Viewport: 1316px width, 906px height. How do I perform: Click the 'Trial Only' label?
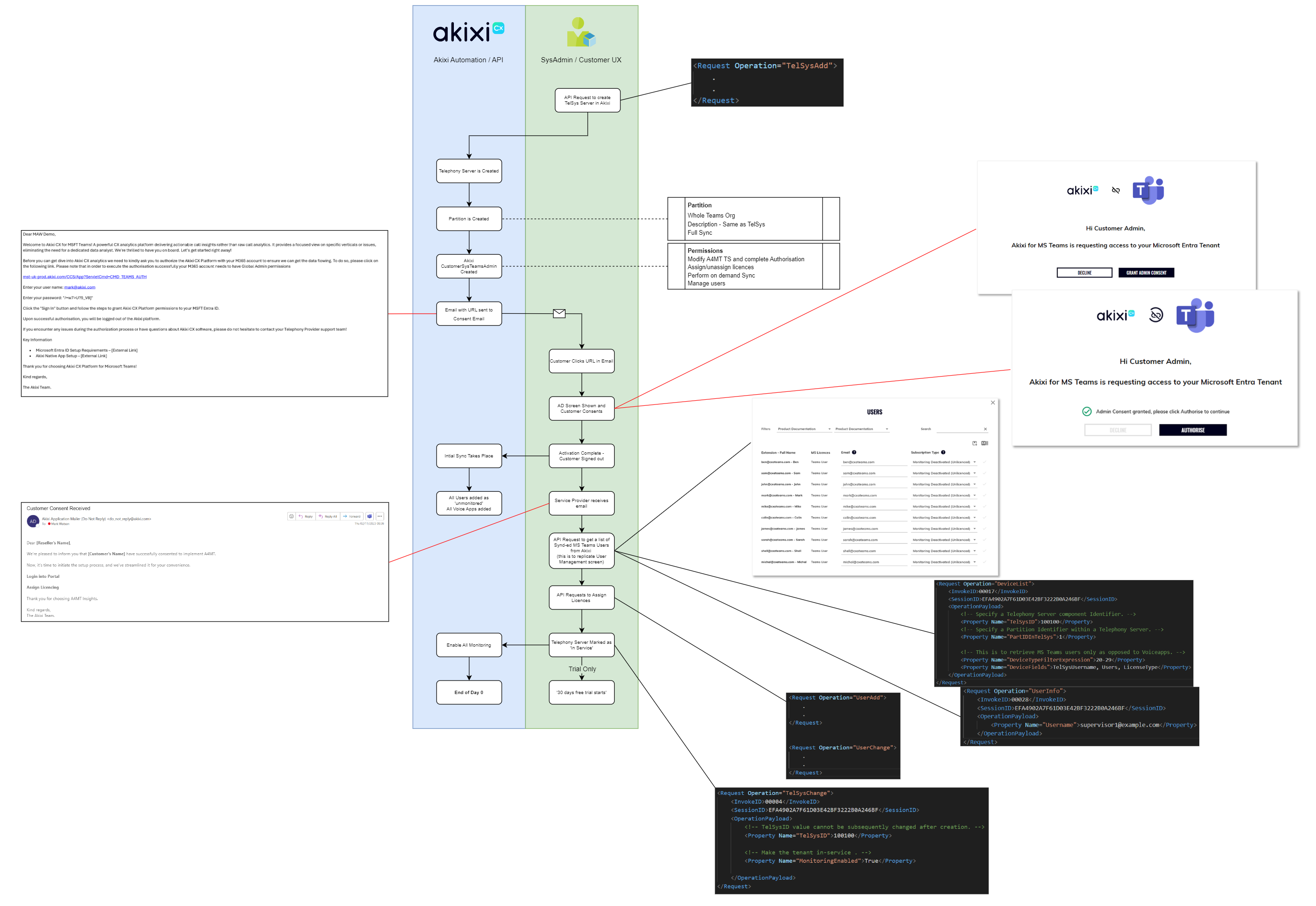point(583,669)
